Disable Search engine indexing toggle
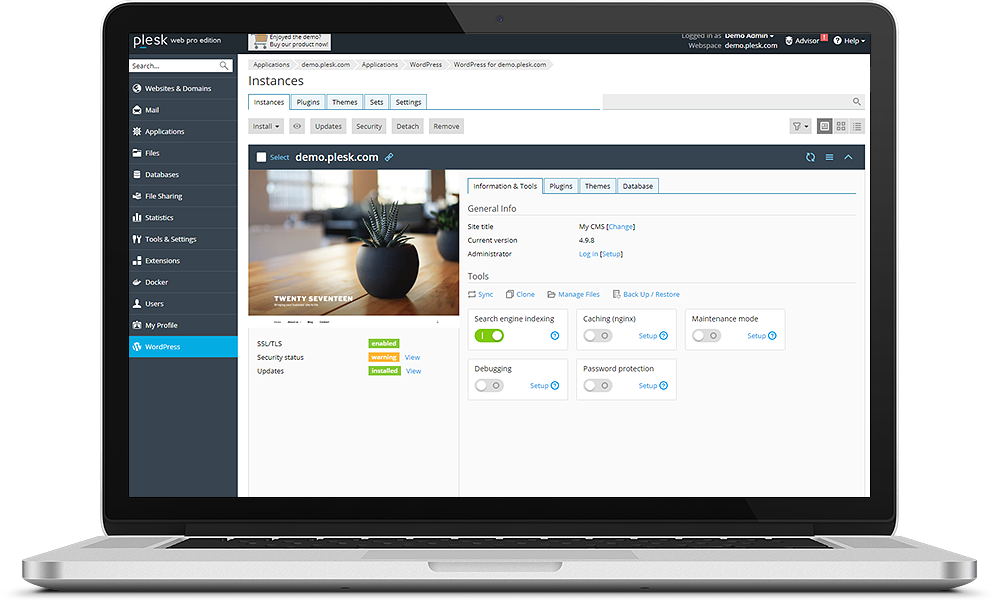This screenshot has width=995, height=601. 489,336
